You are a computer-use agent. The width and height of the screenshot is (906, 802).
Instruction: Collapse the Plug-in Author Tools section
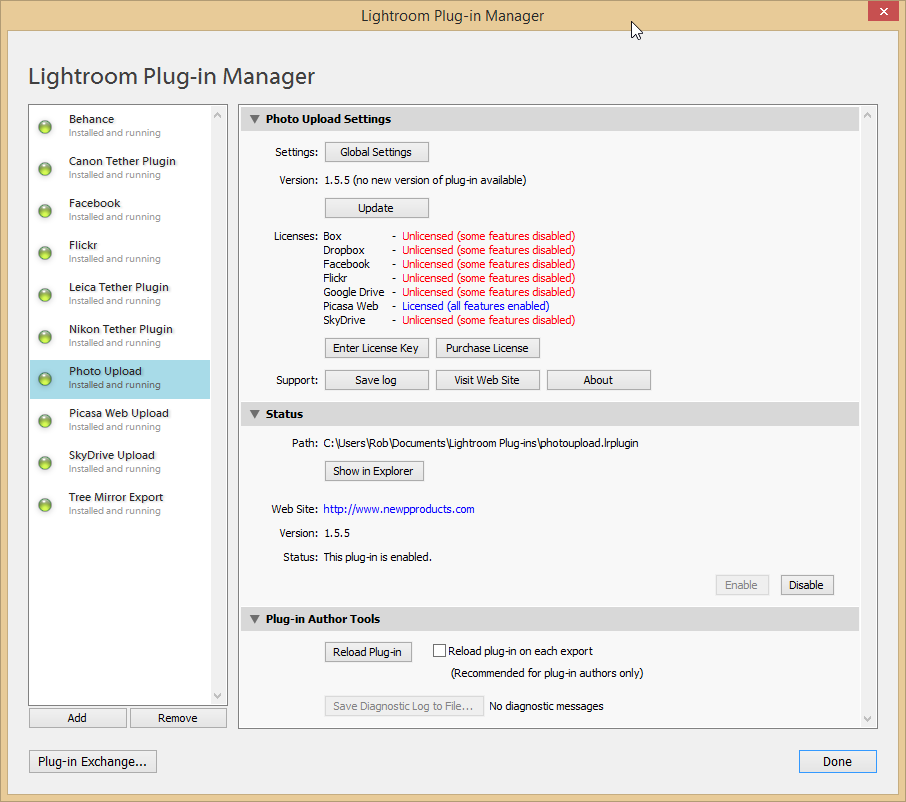click(x=255, y=620)
